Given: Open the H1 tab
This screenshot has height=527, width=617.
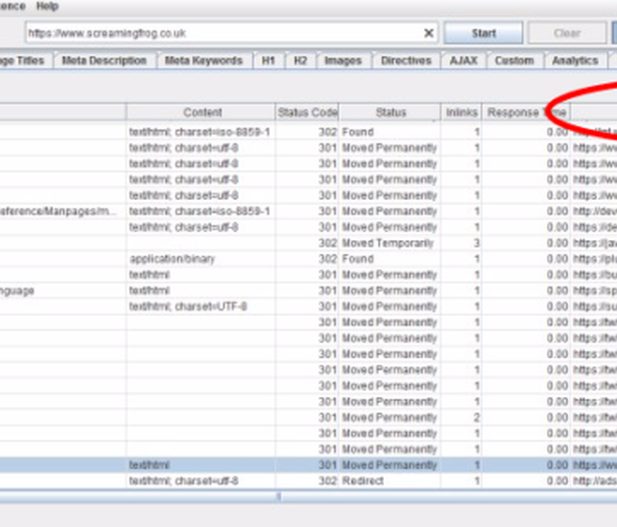Looking at the screenshot, I should [x=268, y=61].
